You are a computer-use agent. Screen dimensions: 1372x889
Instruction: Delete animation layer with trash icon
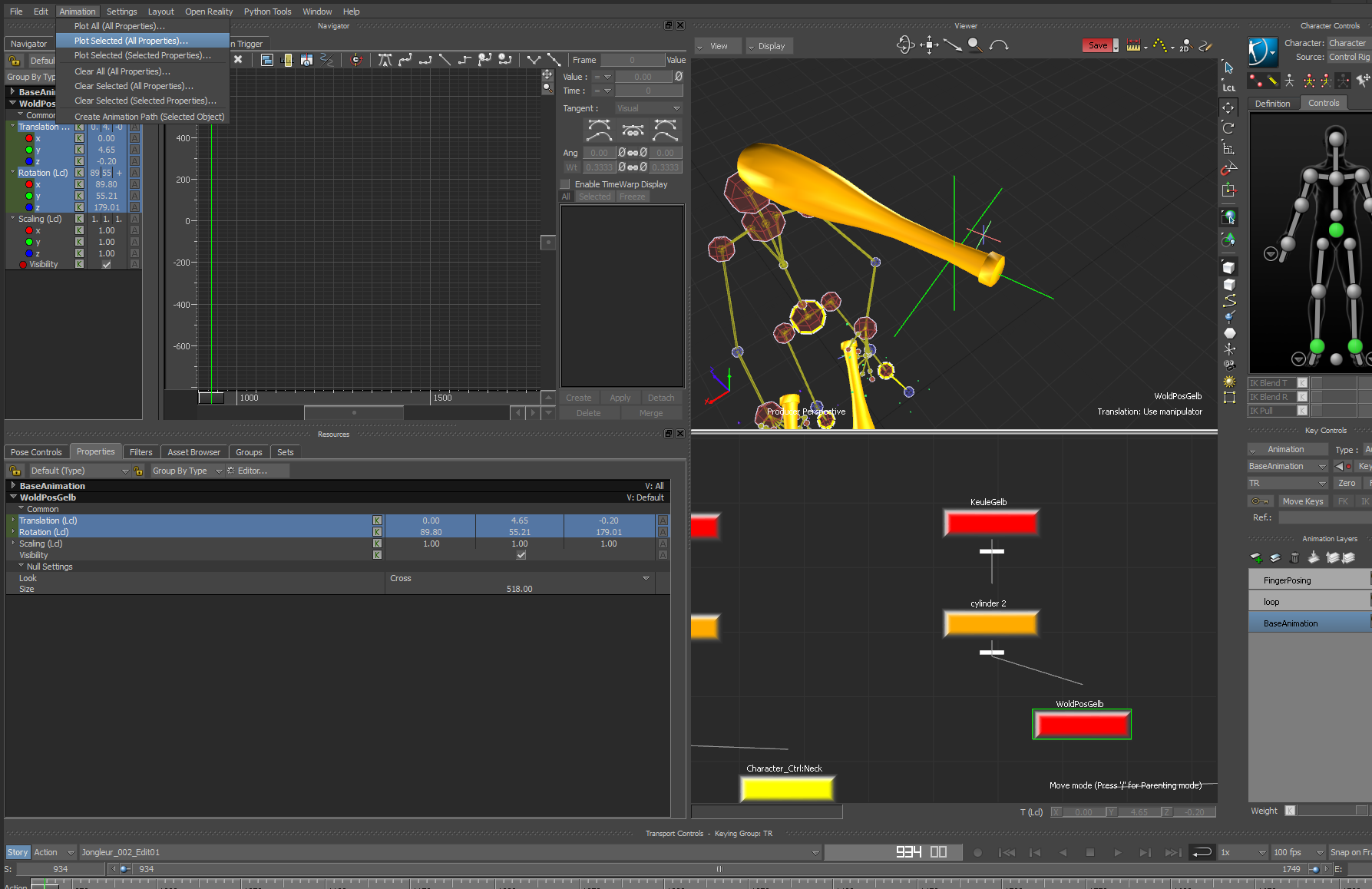click(x=1294, y=558)
